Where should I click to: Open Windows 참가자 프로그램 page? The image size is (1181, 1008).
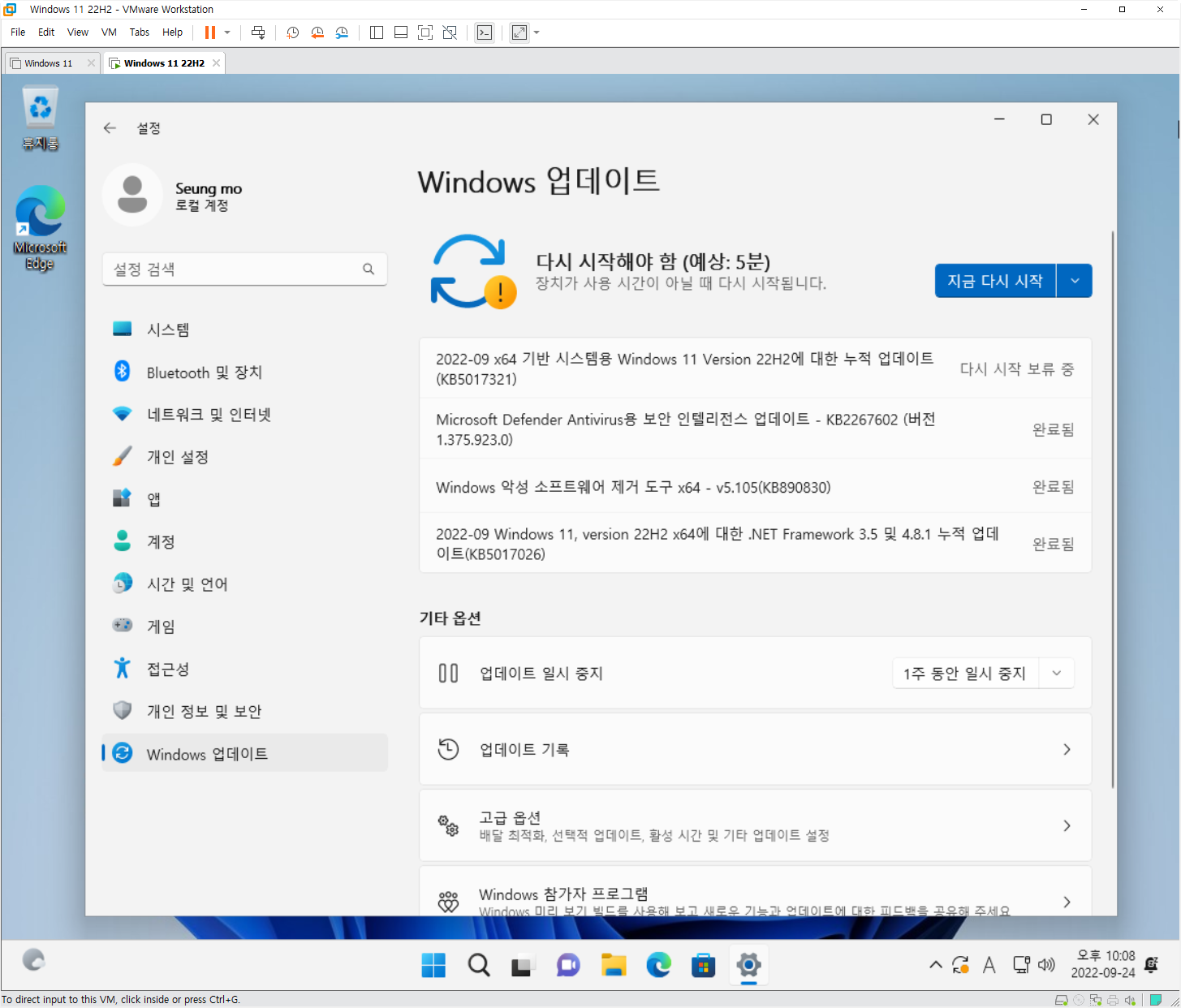click(755, 892)
